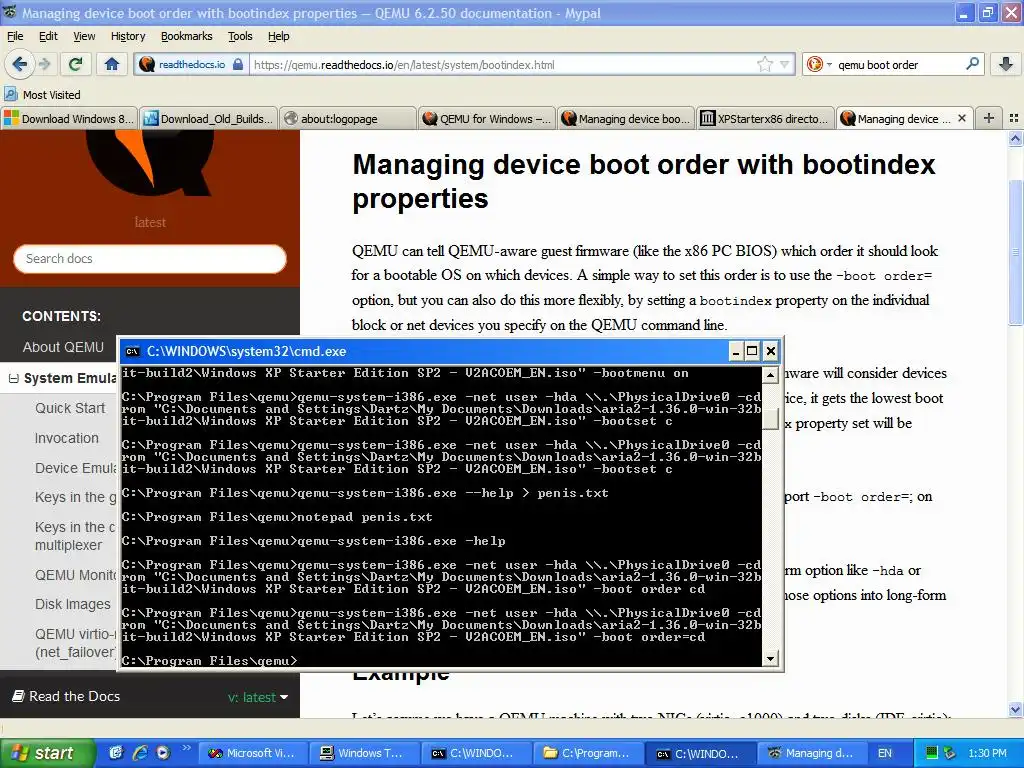Viewport: 1024px width, 768px height.
Task: Expand the quick launch overflow chevron
Action: point(186,747)
